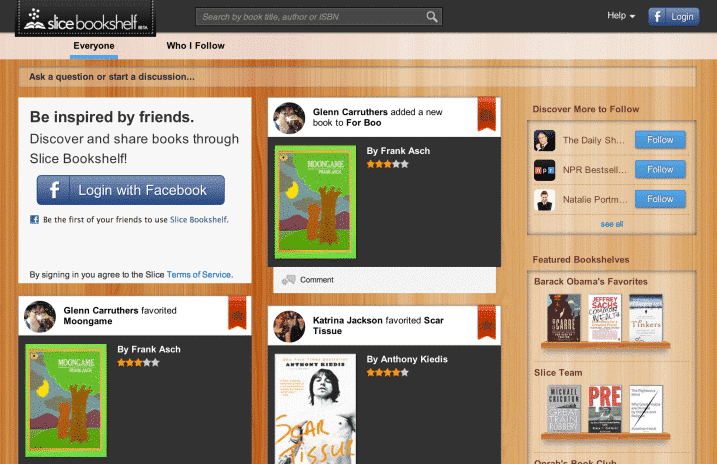
Task: Open the Slice Bookshelf link
Action: pos(198,220)
